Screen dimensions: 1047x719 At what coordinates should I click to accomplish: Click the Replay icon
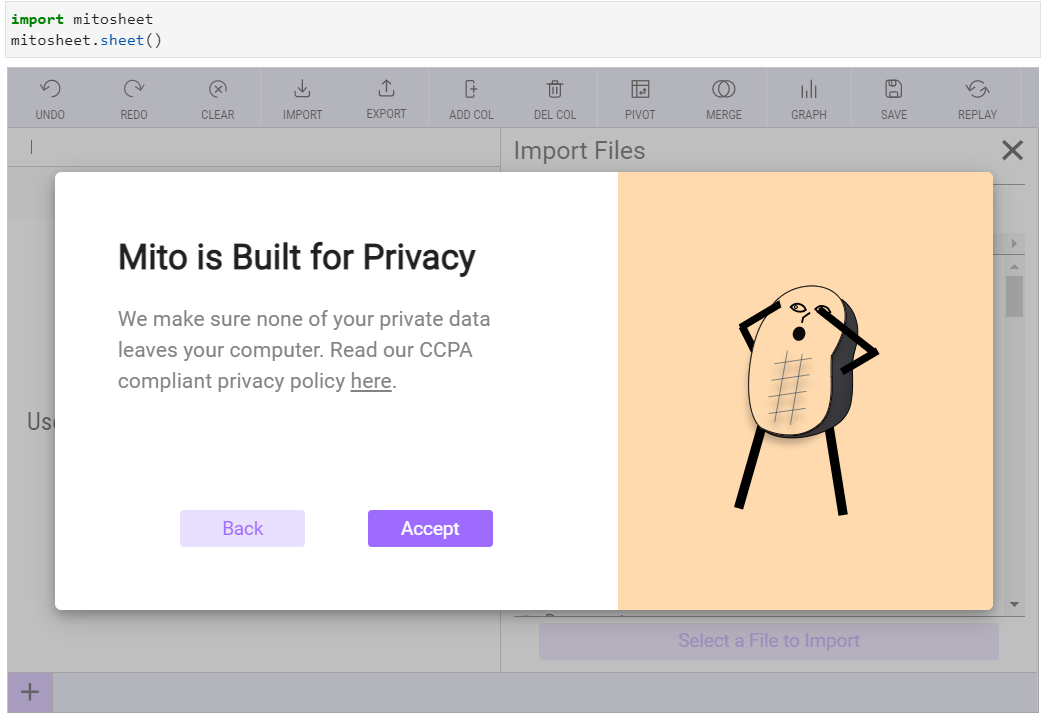tap(977, 90)
